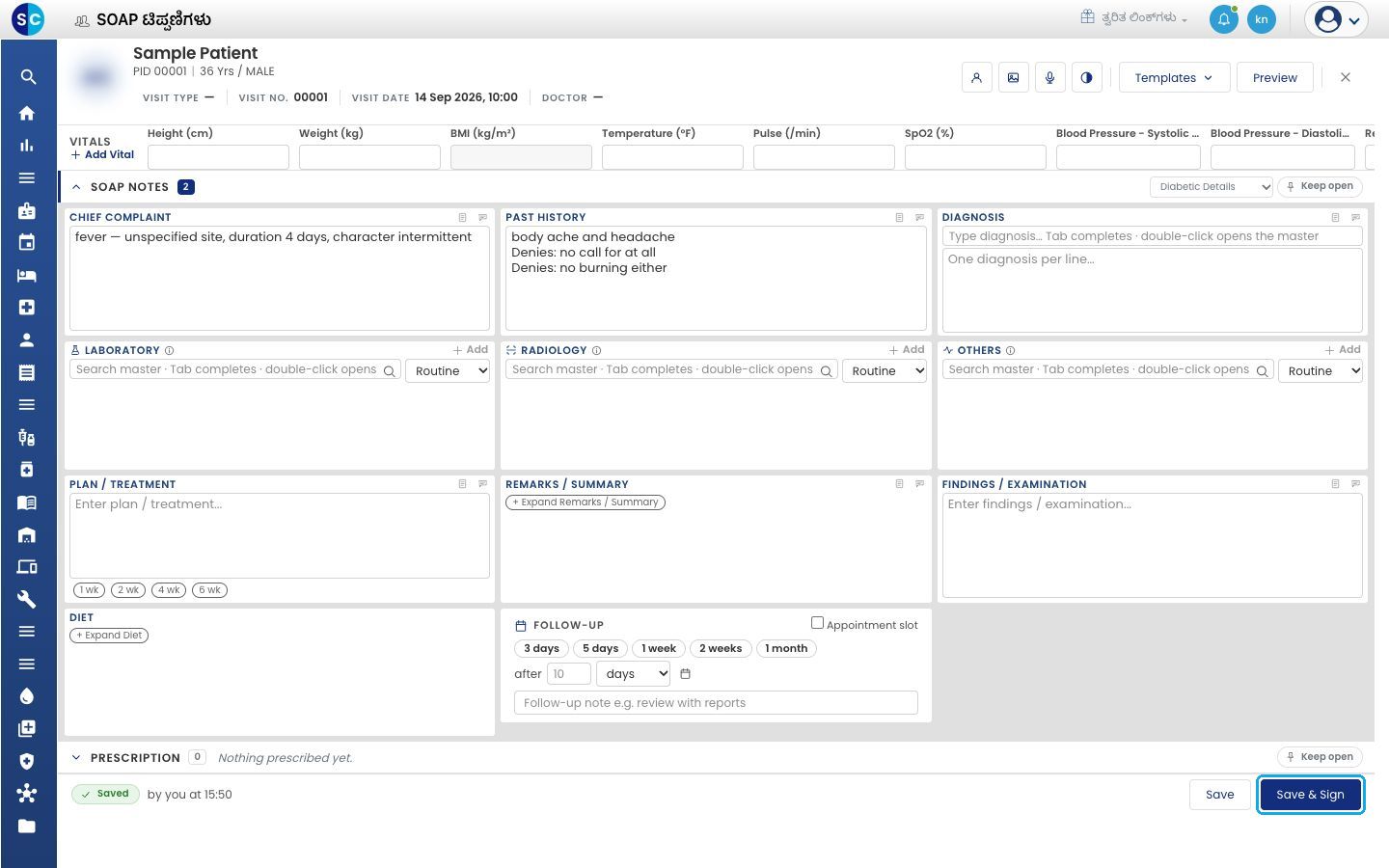The width and height of the screenshot is (1389, 868).
Task: Start voice dictation with the microphone icon
Action: [x=1049, y=78]
